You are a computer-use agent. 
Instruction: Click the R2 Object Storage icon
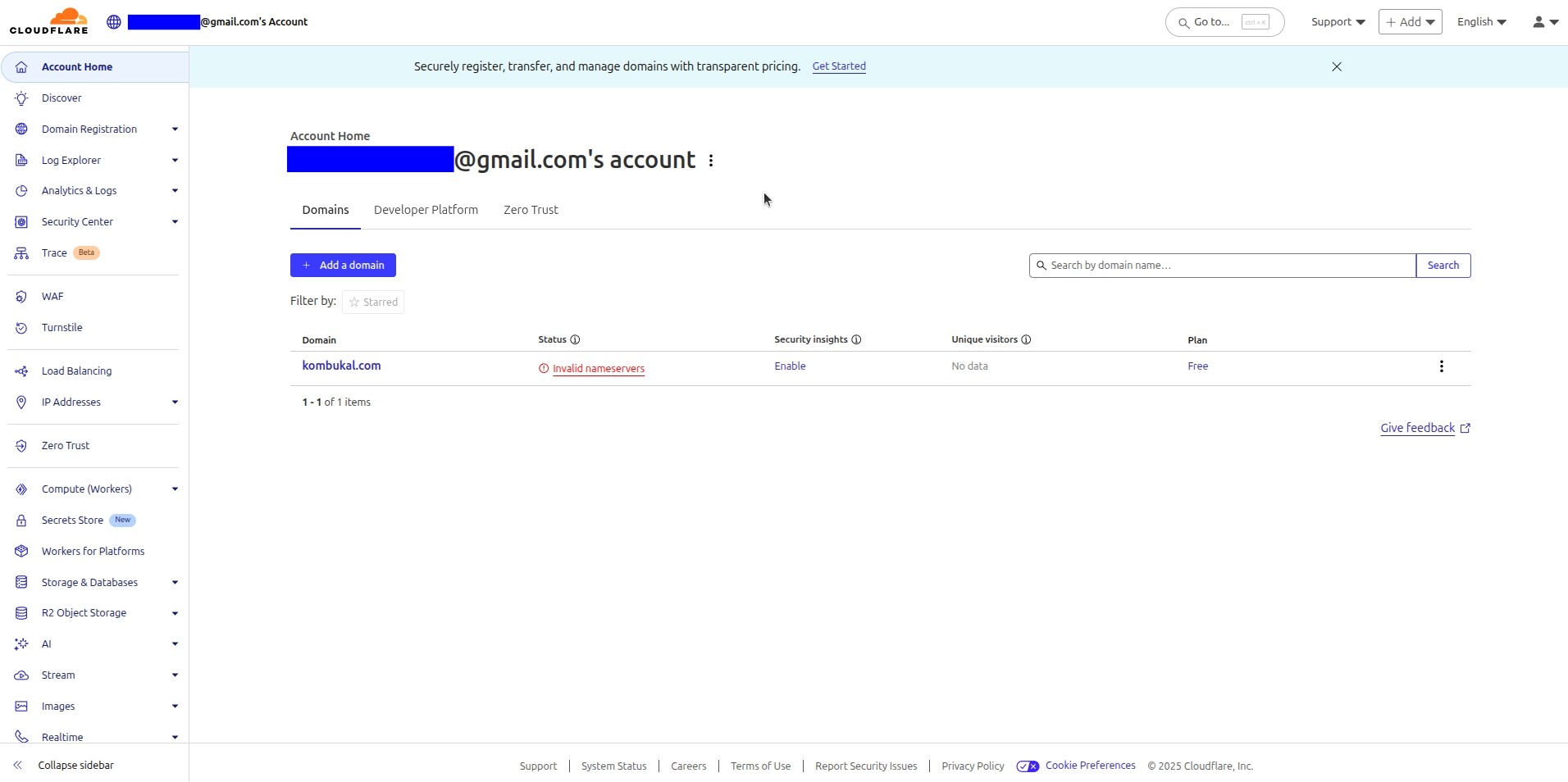(x=21, y=613)
